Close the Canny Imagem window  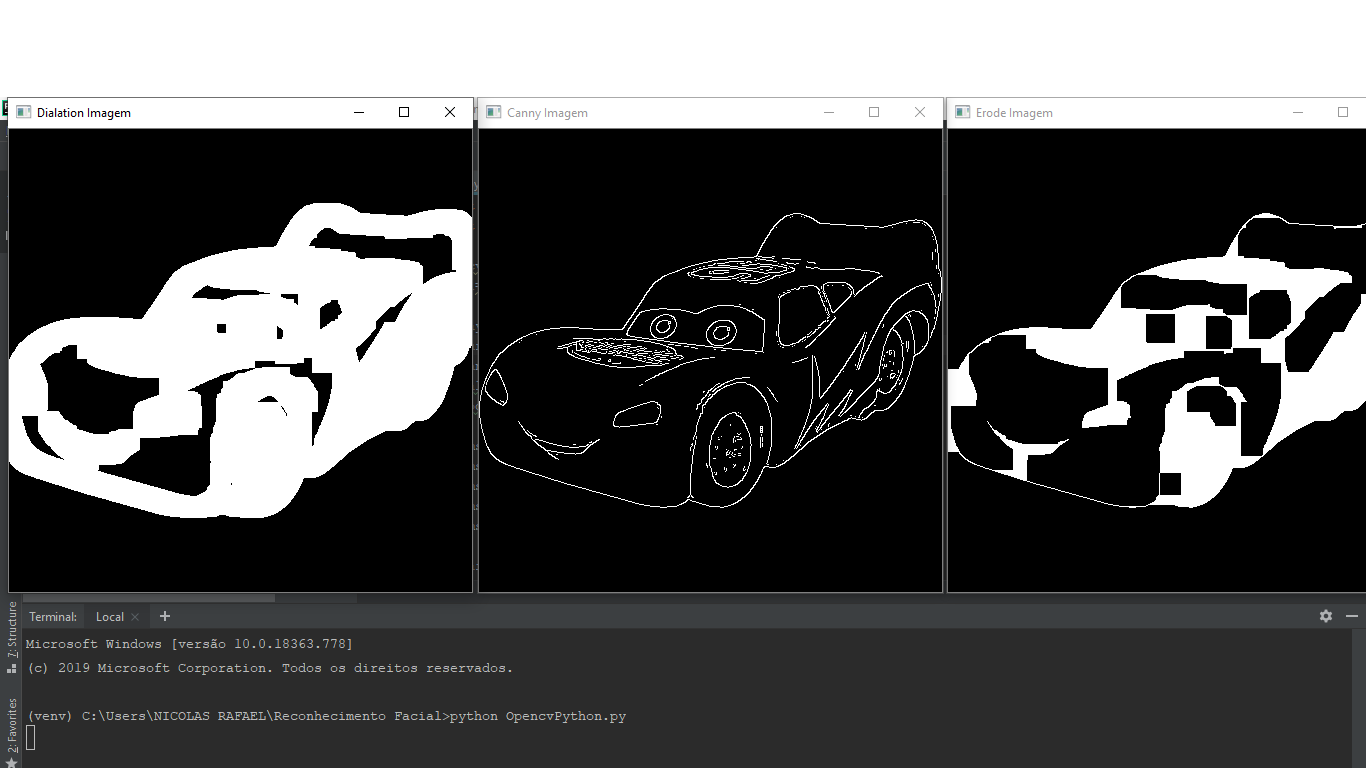(x=920, y=112)
